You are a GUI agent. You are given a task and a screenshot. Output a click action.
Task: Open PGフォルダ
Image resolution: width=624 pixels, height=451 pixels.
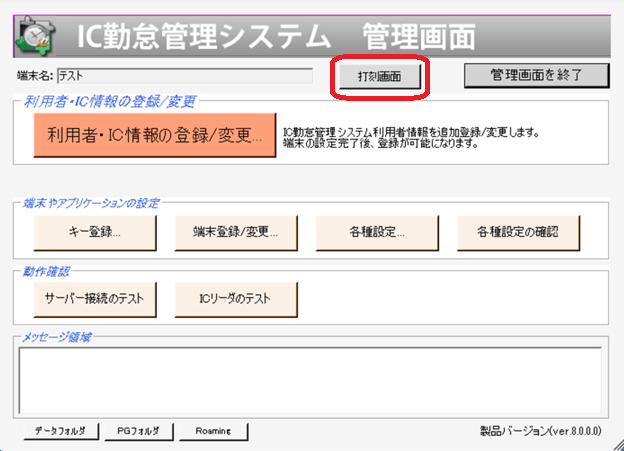[x=138, y=431]
